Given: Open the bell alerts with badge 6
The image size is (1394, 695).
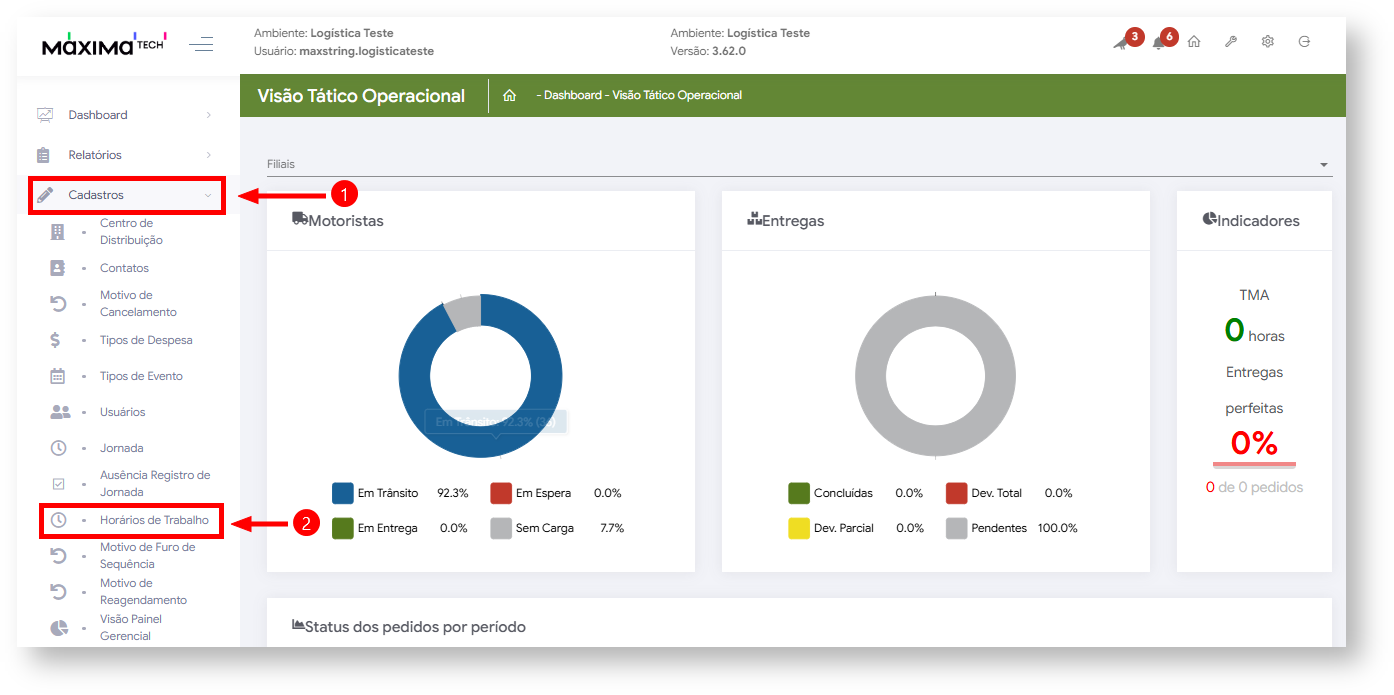Looking at the screenshot, I should click(1159, 43).
